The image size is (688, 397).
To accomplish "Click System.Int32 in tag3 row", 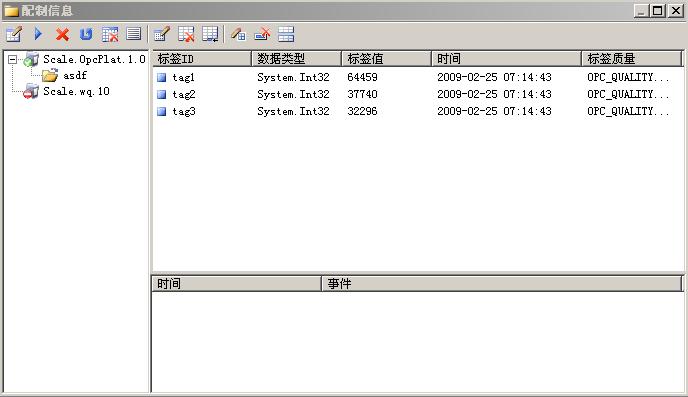I will pos(293,111).
